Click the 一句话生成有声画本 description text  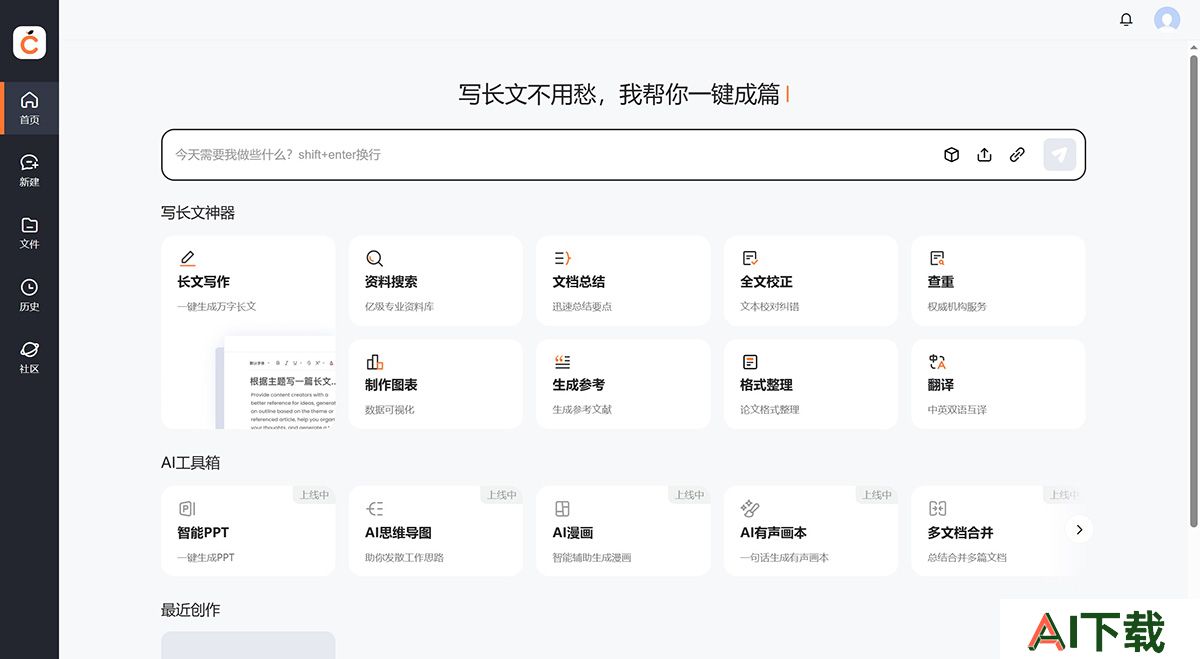tap(785, 557)
